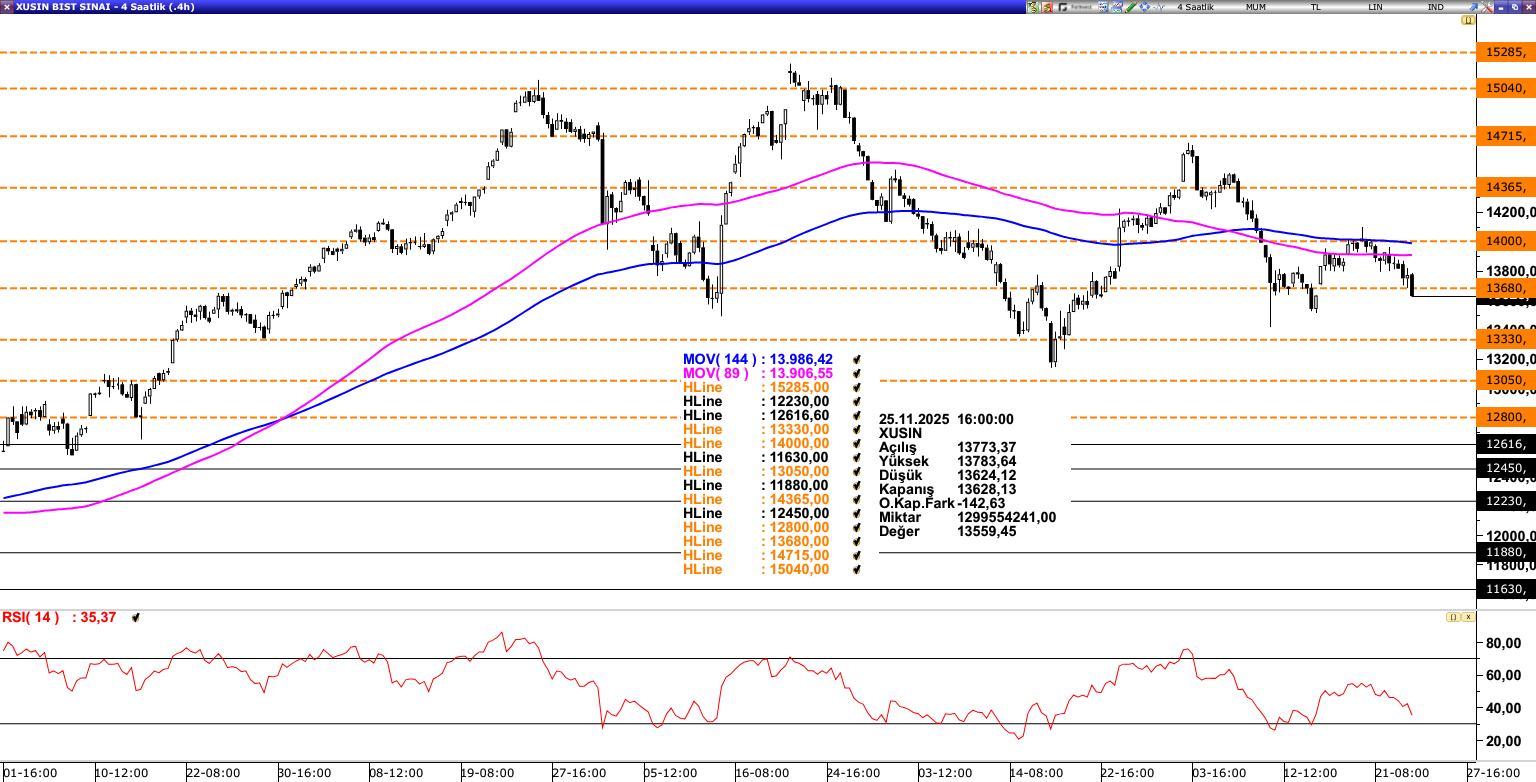Toggle the MOV(89) indicator checkmark
The height and width of the screenshot is (782, 1536).
[856, 373]
